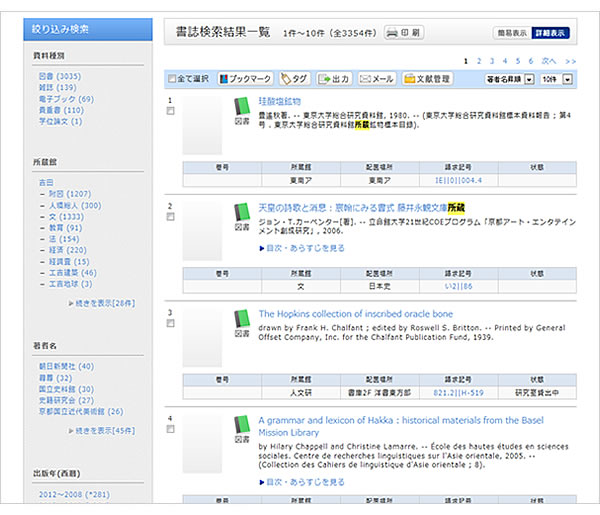Click the blank cover thumbnail of result 2
The height and width of the screenshot is (515, 600).
(x=202, y=229)
